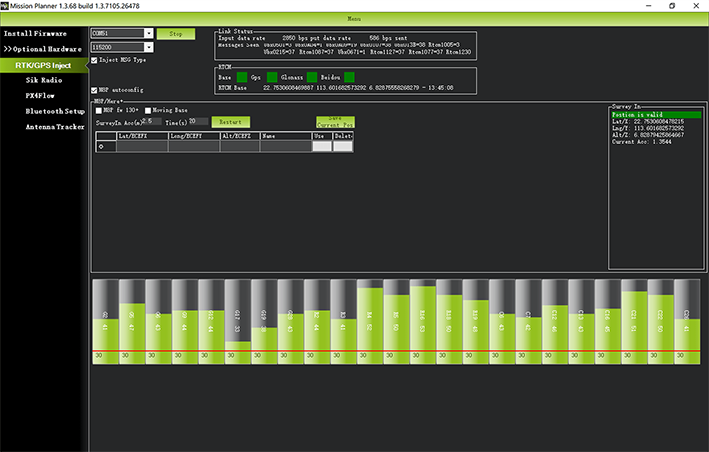The height and width of the screenshot is (452, 709).
Task: Uncheck the Inject MSG Type checkbox
Action: coord(94,60)
